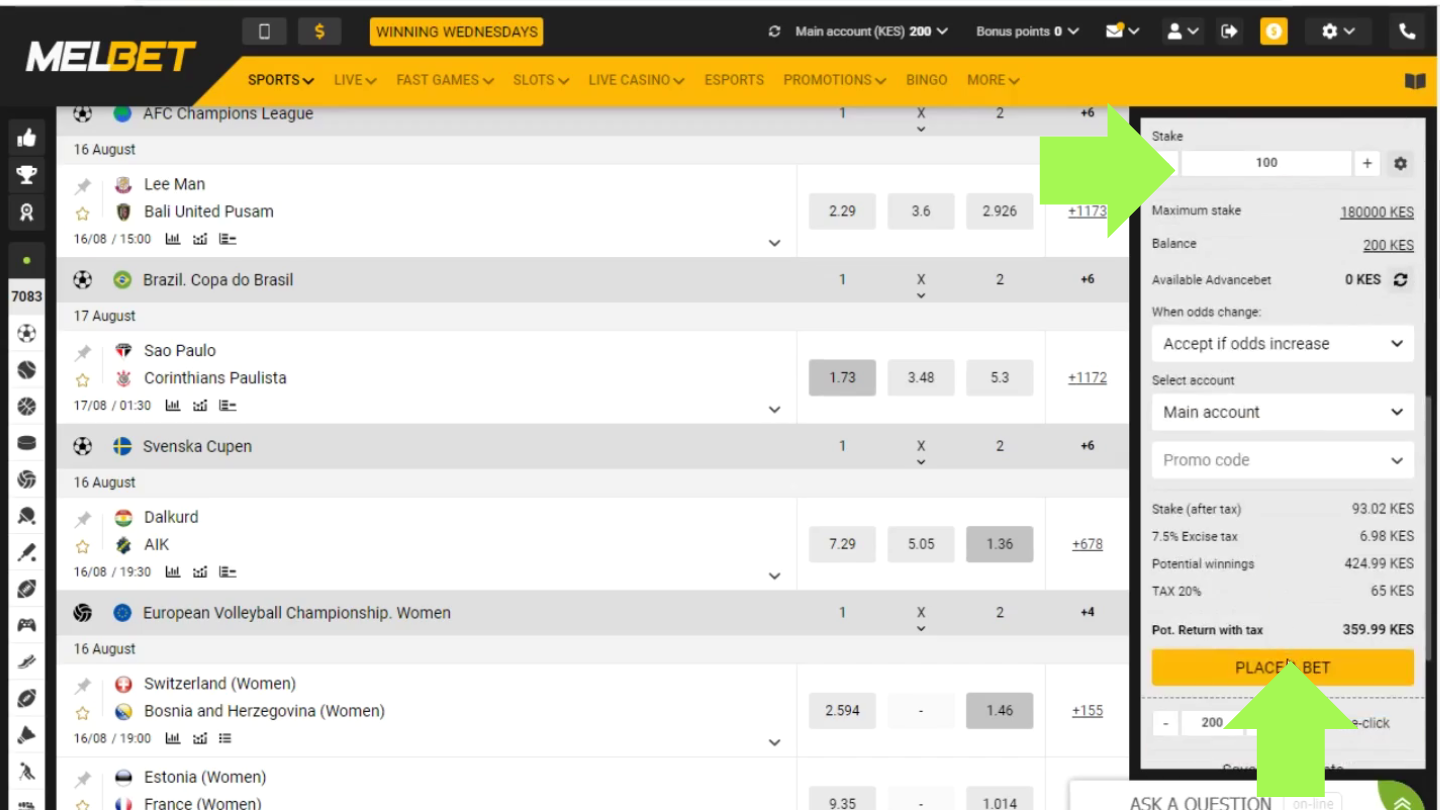Select the ice hockey puck sidebar icon

[27, 443]
